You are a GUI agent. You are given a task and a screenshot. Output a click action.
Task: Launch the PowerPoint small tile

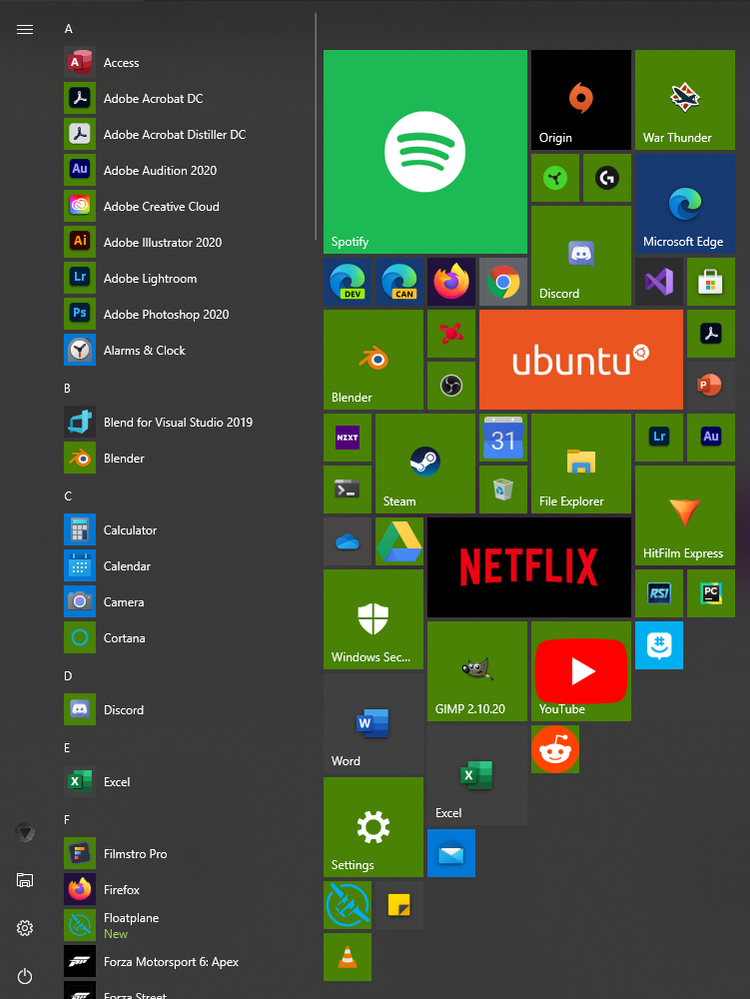click(711, 385)
